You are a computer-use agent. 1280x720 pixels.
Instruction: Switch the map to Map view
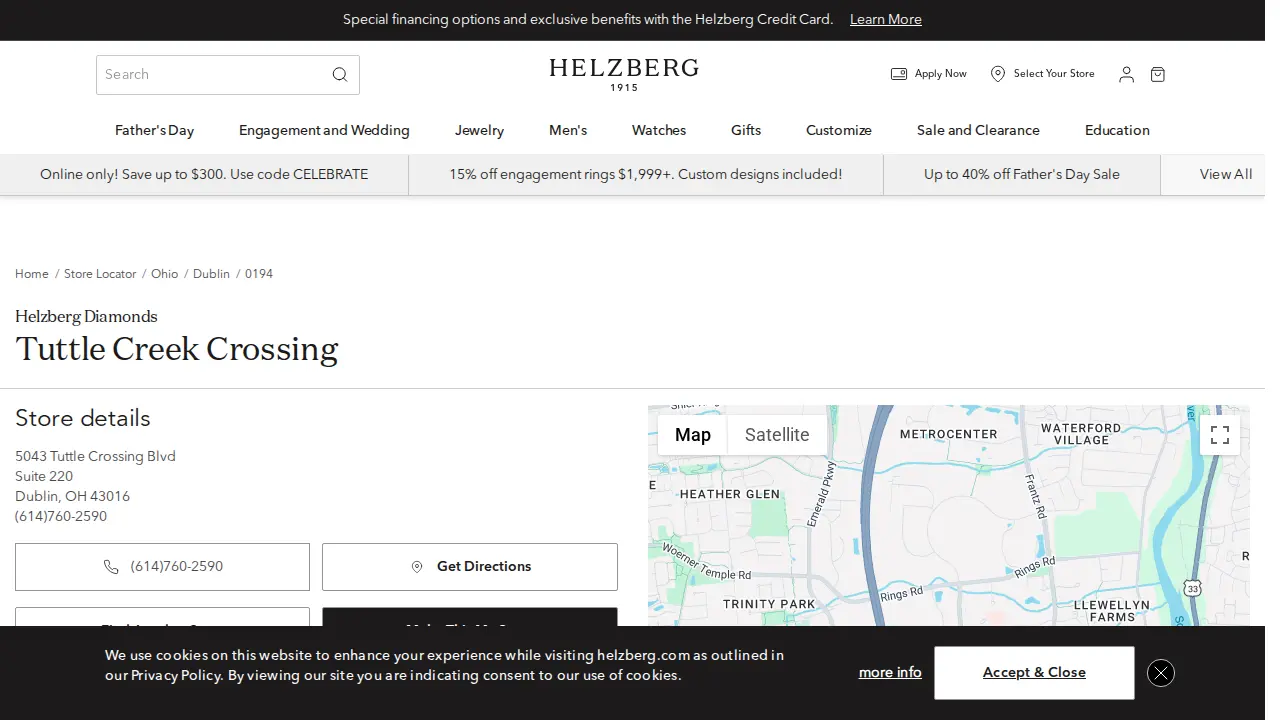[693, 435]
